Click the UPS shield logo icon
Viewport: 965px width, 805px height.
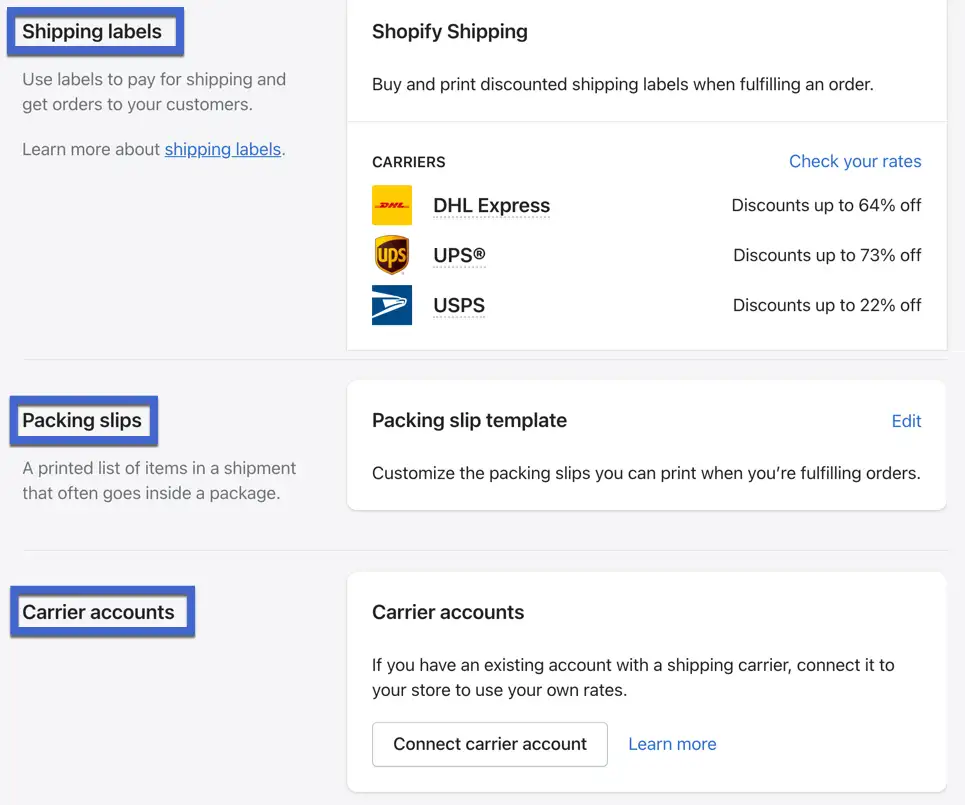tap(392, 255)
